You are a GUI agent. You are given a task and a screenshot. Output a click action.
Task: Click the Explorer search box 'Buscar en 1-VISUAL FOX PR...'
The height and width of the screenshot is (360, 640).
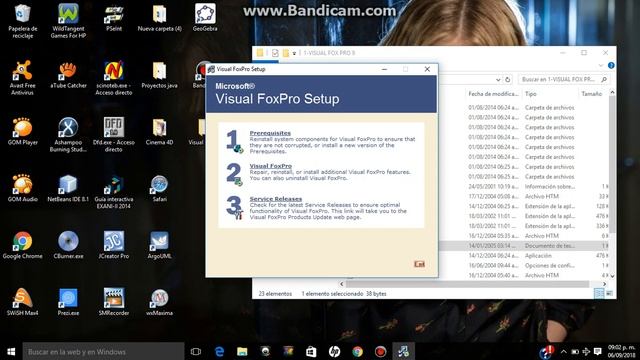[563, 79]
